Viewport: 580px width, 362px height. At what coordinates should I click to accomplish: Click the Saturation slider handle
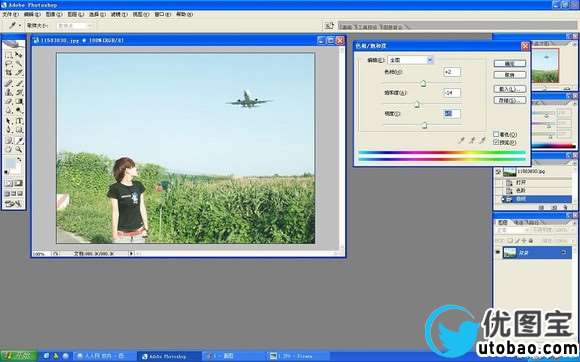(x=417, y=105)
